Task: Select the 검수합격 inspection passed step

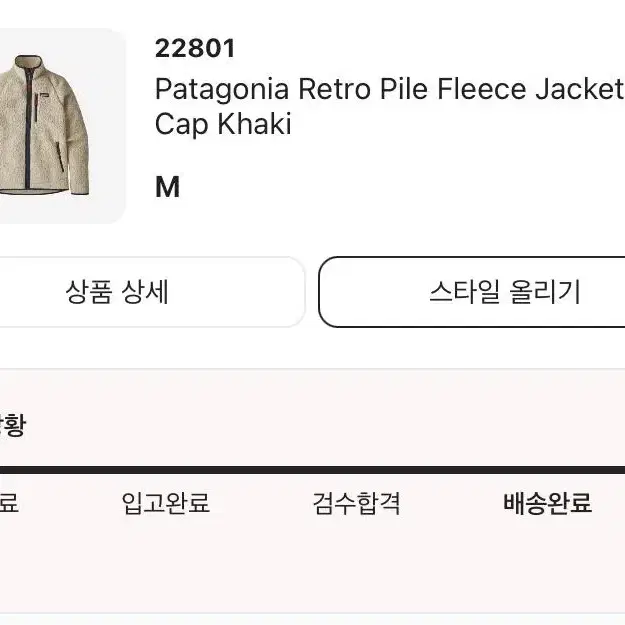Action: click(x=356, y=503)
